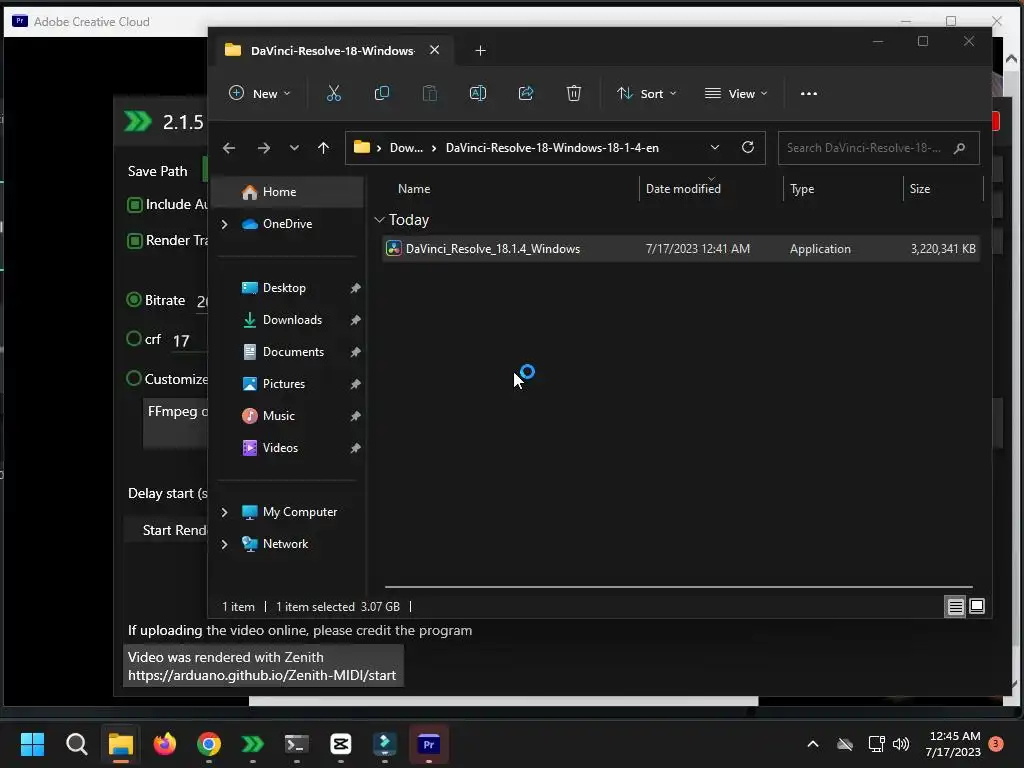The image size is (1024, 768).
Task: Collapse the Today group
Action: point(379,220)
